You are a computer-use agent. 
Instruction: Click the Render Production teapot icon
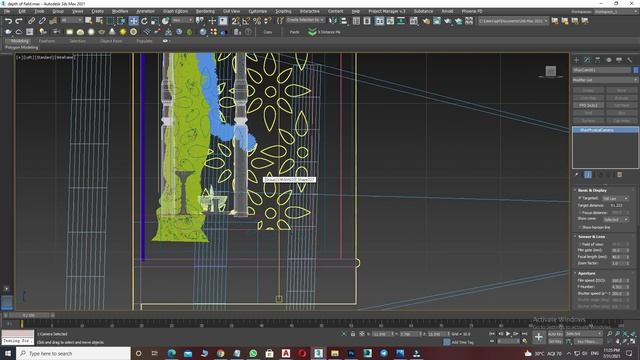tap(448, 21)
